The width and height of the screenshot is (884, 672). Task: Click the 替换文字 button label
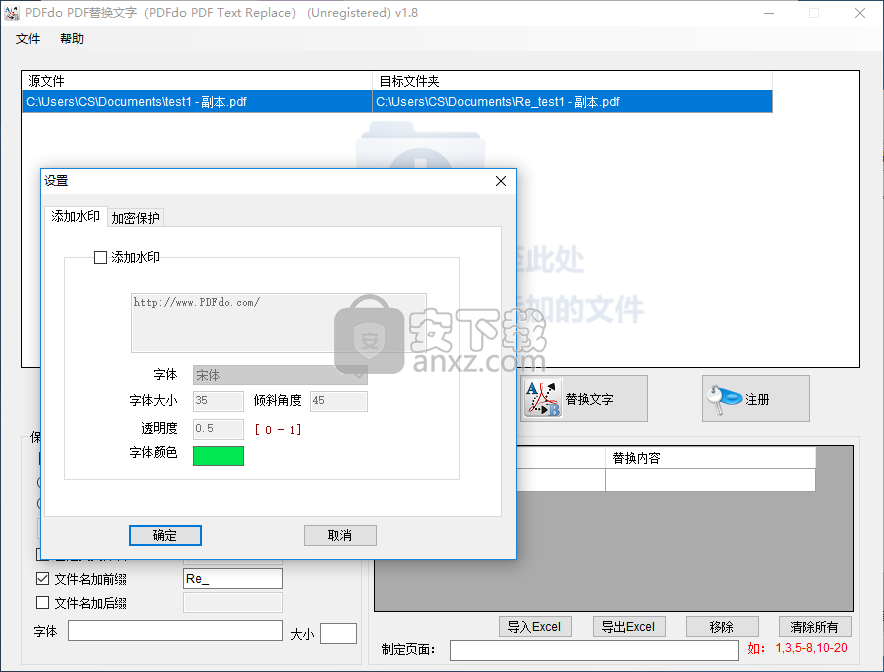[x=589, y=399]
